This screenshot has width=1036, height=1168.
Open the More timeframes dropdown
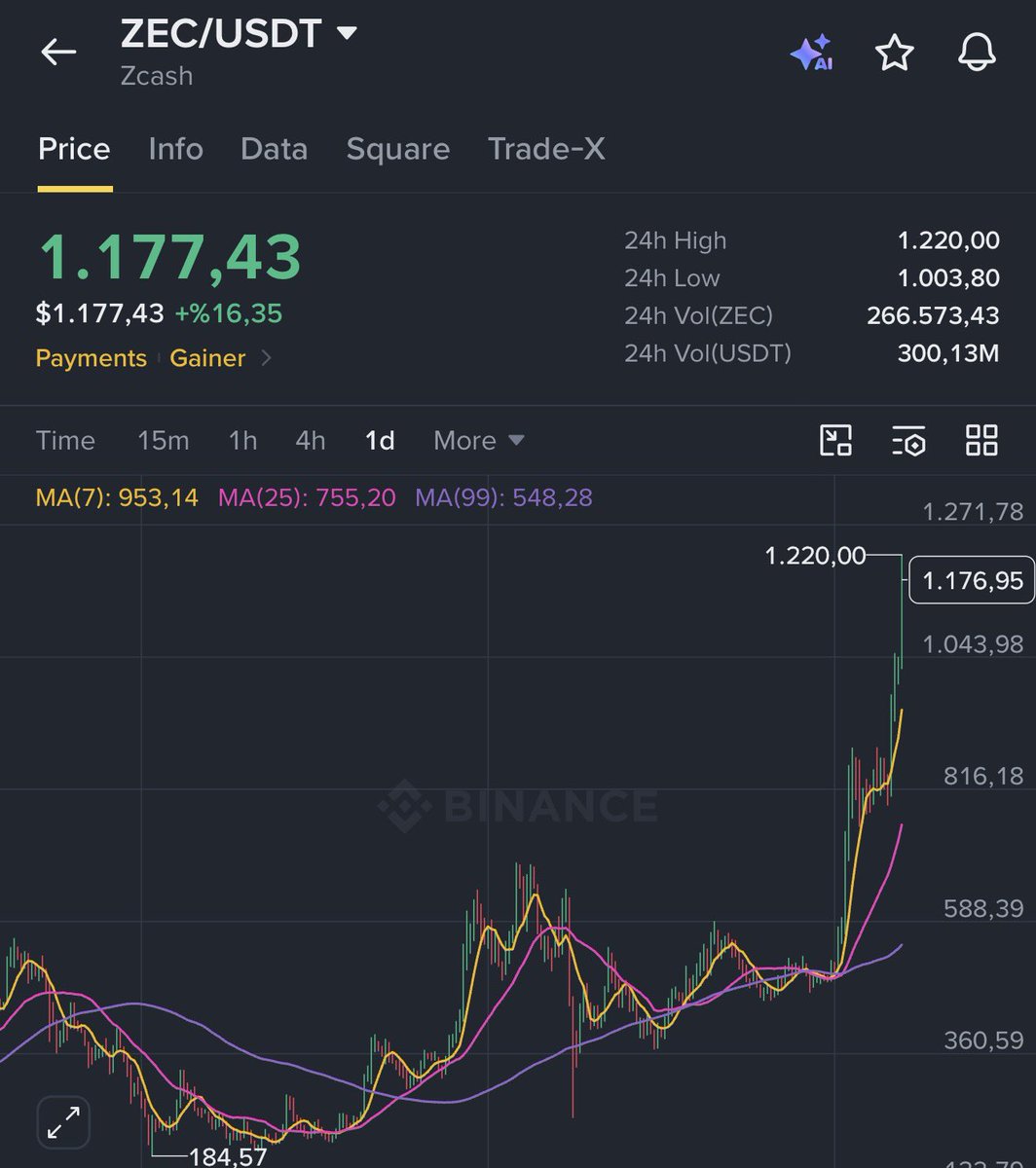coord(479,441)
